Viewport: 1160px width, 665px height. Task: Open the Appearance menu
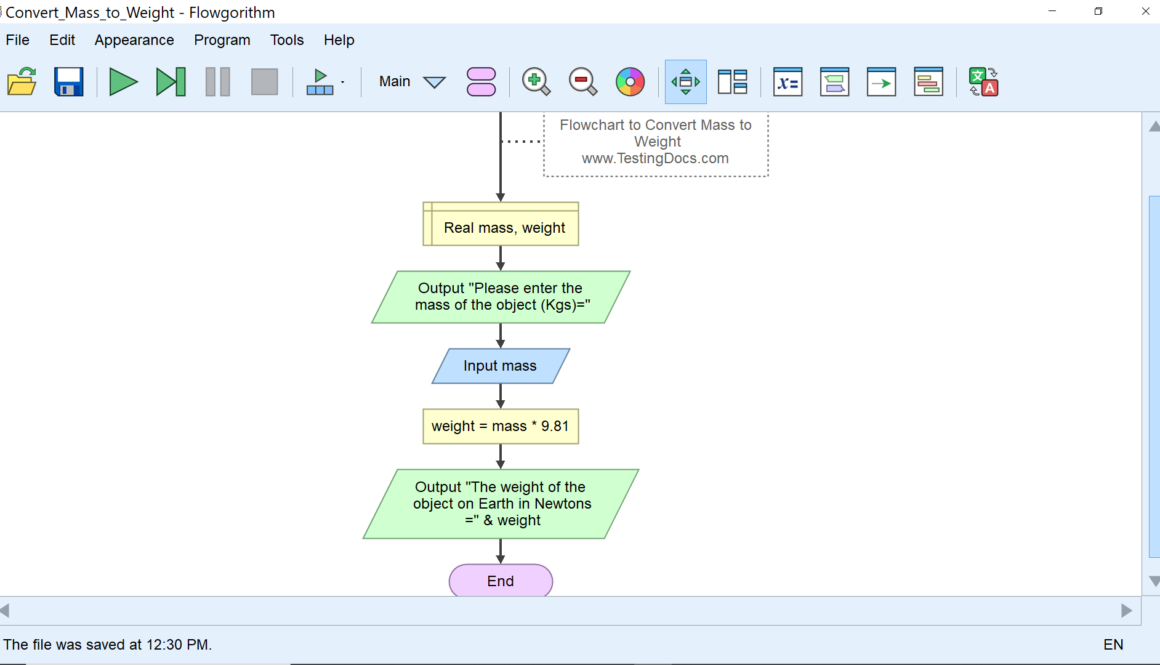click(x=134, y=40)
